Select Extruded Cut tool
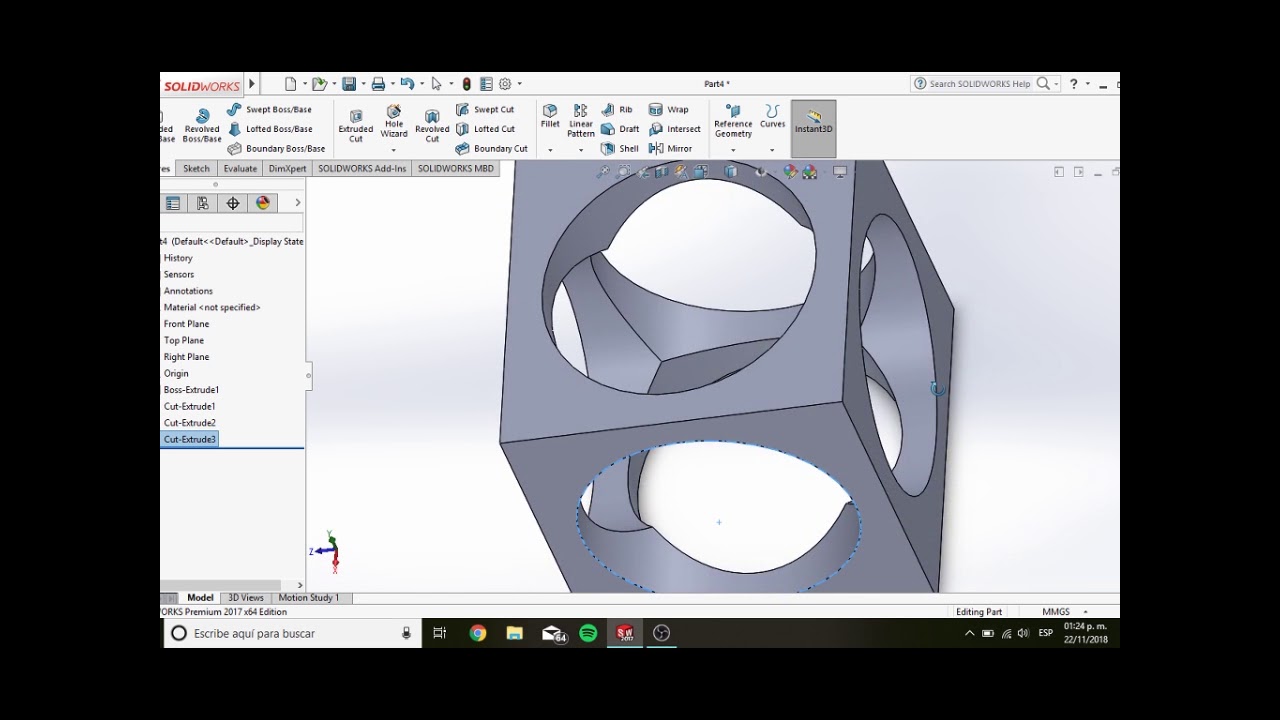Screen dimensions: 1280x720 point(355,126)
